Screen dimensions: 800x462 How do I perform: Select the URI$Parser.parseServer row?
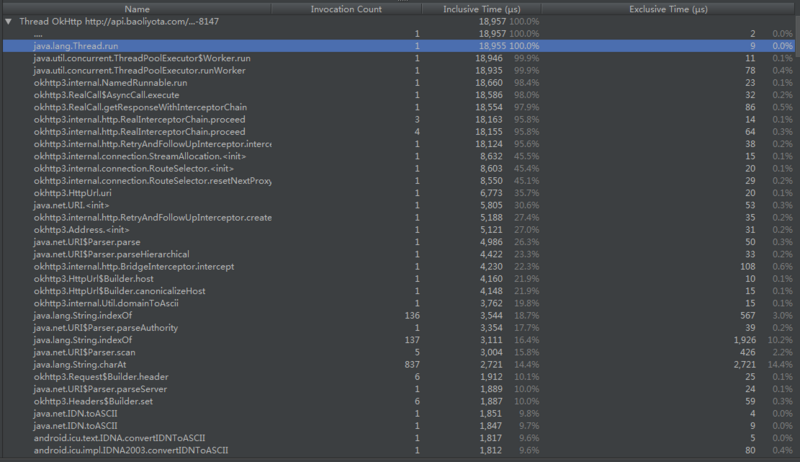click(x=398, y=389)
